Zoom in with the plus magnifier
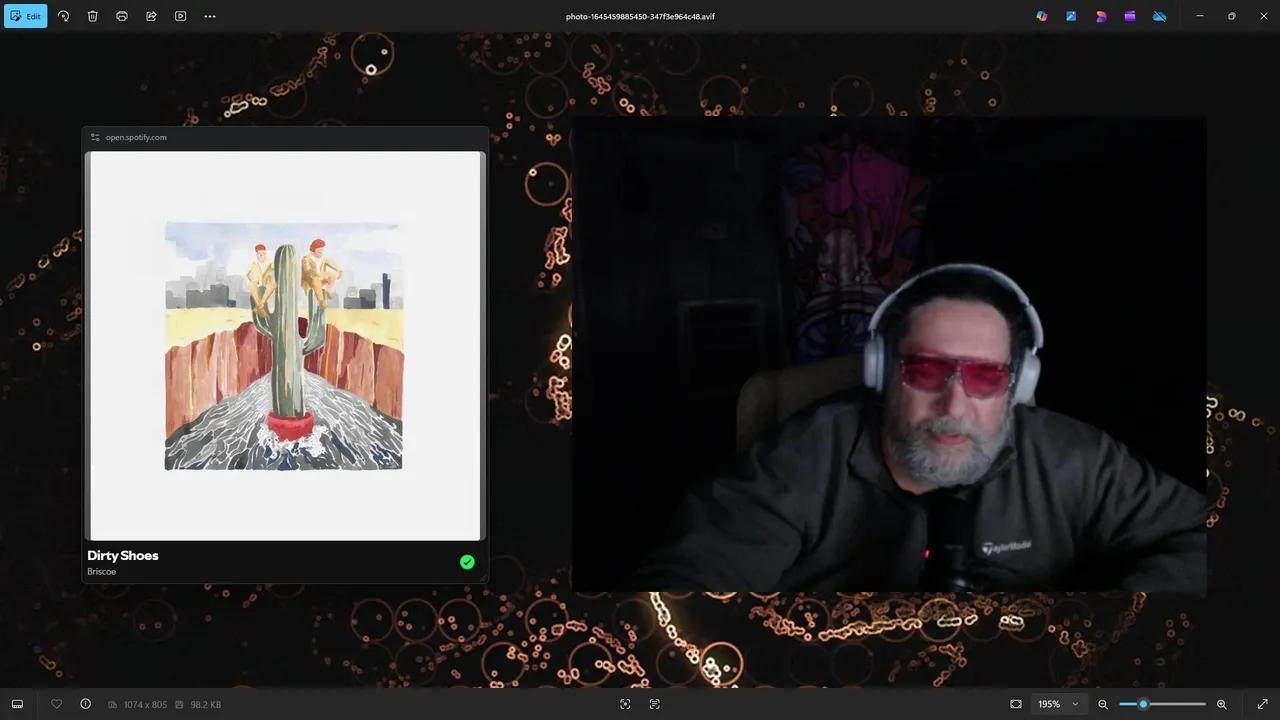The width and height of the screenshot is (1280, 720). 1221,704
